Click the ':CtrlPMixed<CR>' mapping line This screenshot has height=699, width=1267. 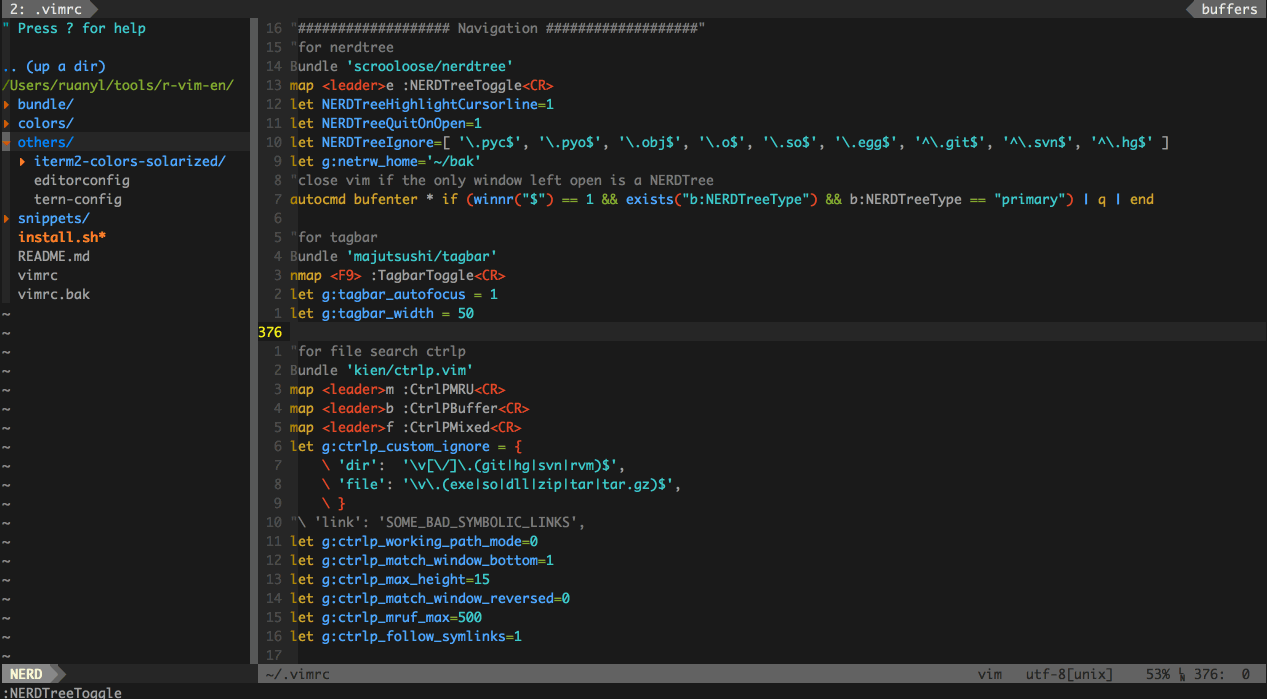pyautogui.click(x=406, y=427)
